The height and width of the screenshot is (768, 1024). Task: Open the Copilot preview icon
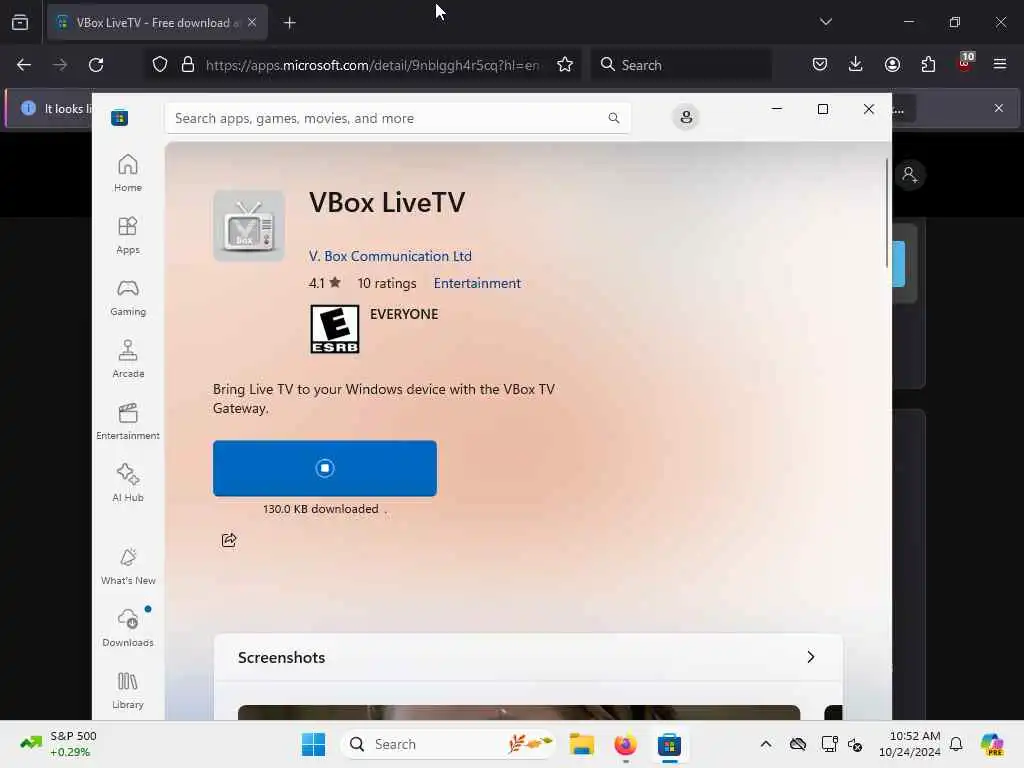(x=991, y=744)
